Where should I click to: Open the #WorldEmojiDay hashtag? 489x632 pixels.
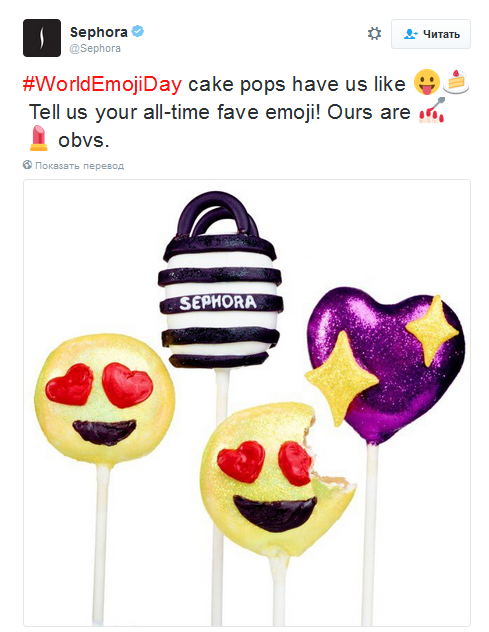tap(102, 84)
